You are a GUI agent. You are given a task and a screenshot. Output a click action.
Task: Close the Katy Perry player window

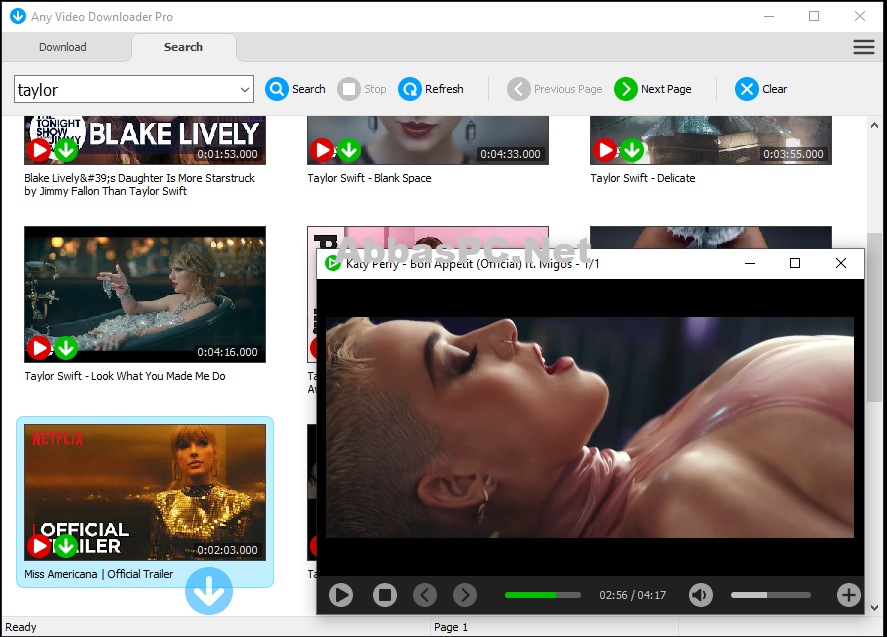point(841,263)
